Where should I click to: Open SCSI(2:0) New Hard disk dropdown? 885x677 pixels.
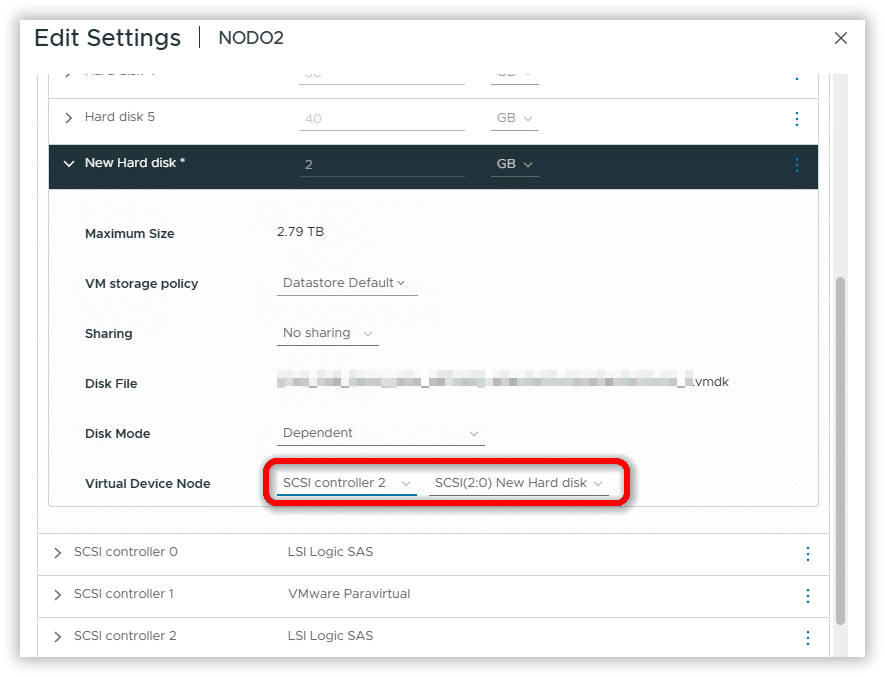tap(518, 483)
